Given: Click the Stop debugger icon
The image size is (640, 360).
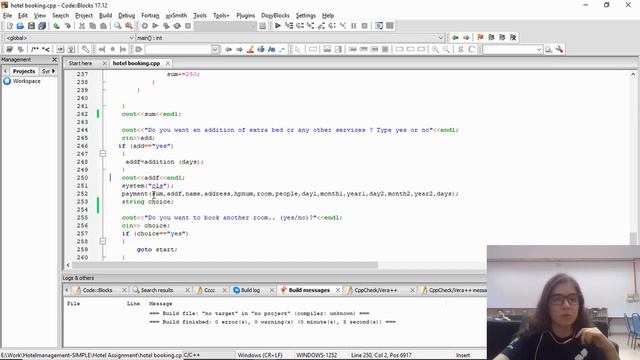Looking at the screenshot, I should click(x=364, y=26).
